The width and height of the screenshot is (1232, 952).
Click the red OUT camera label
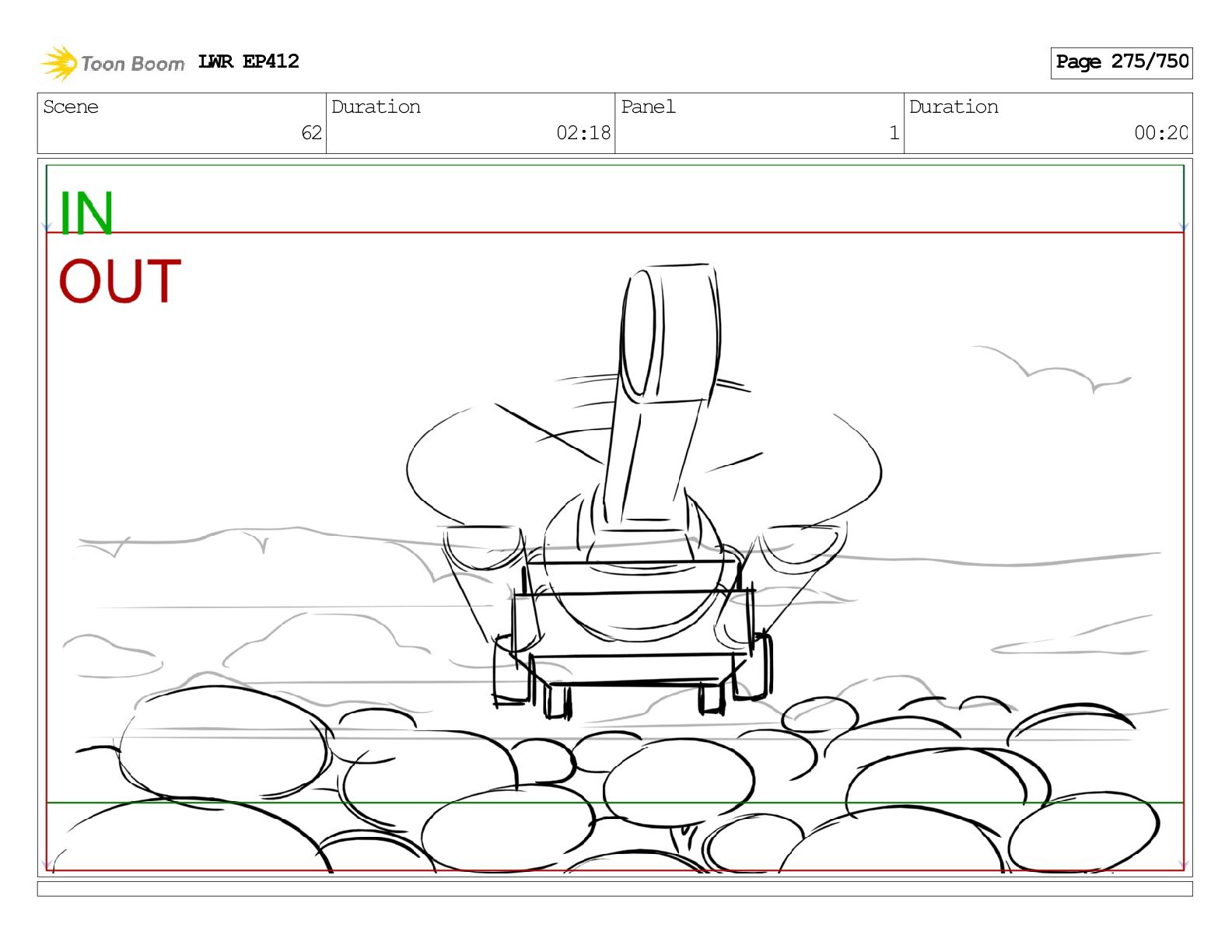coord(120,281)
